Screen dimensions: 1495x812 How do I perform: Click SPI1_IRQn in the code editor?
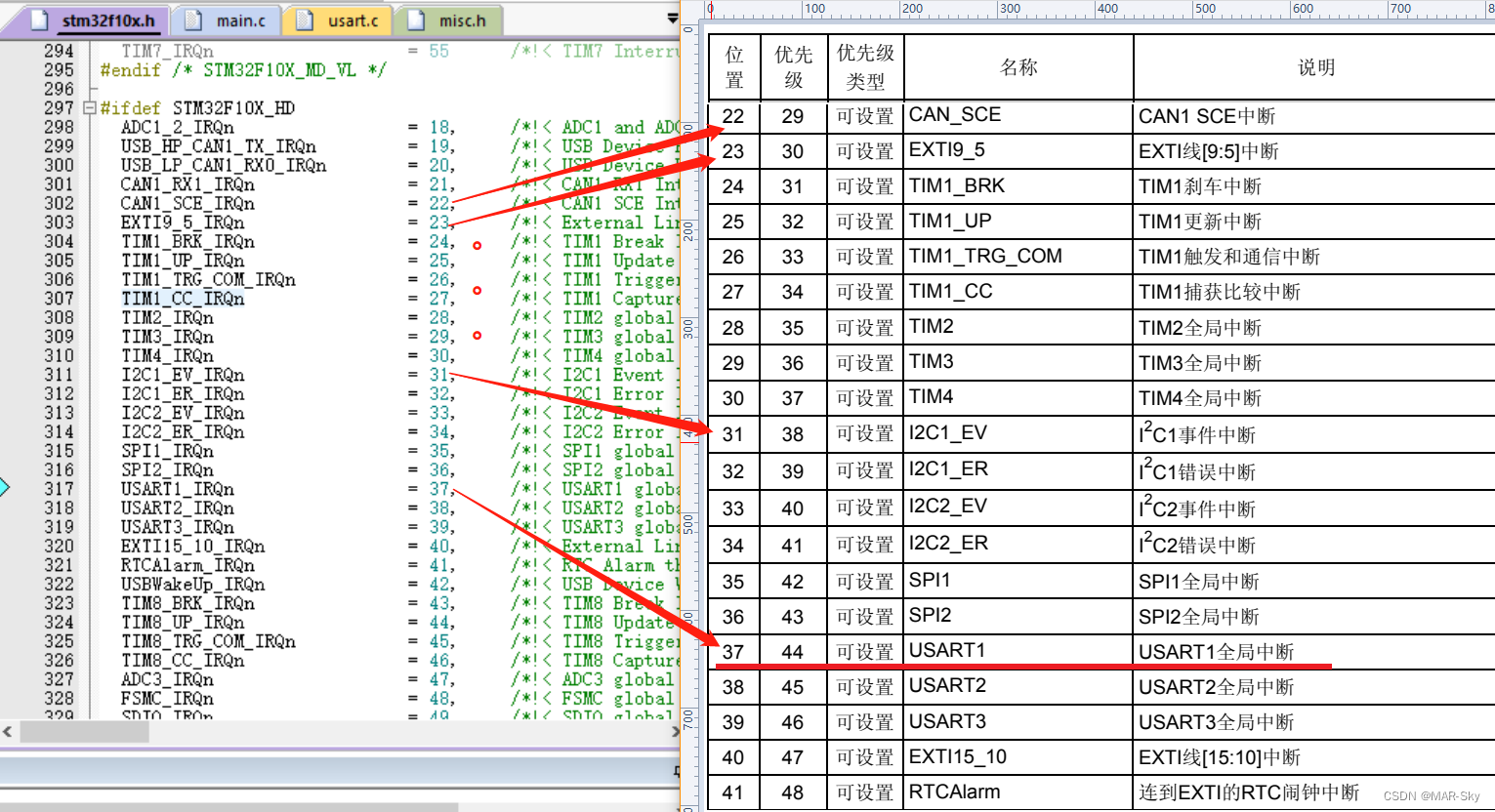point(167,451)
